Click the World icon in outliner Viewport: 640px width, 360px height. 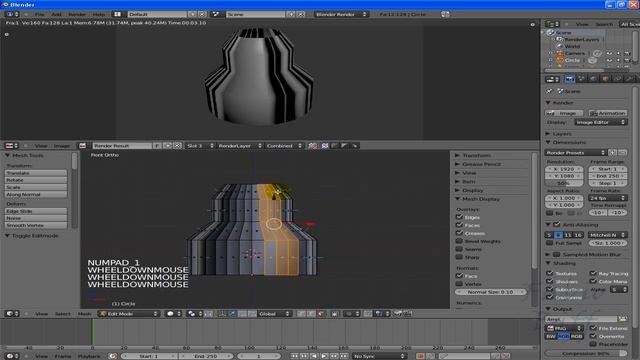560,46
